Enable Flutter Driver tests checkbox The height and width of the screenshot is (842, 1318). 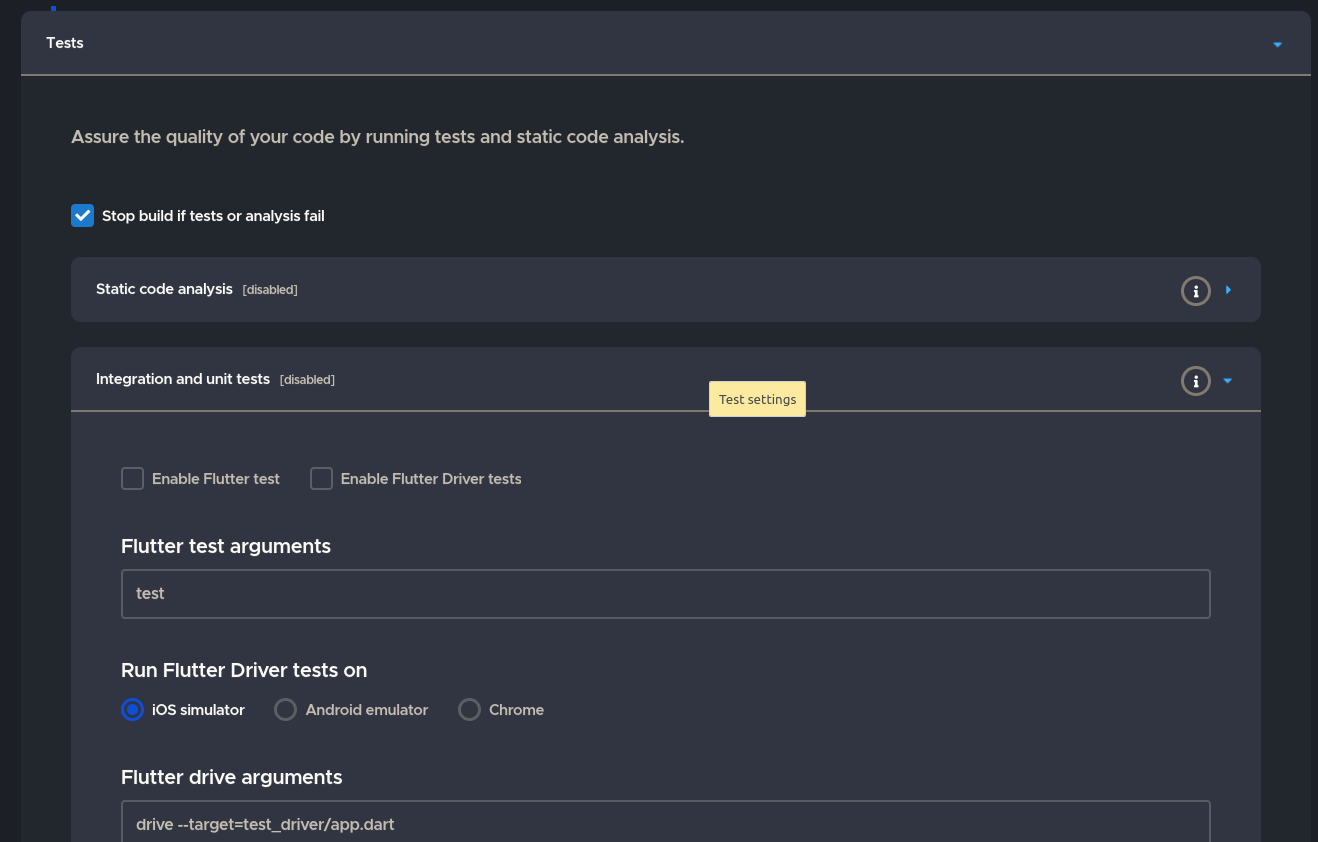coord(321,479)
